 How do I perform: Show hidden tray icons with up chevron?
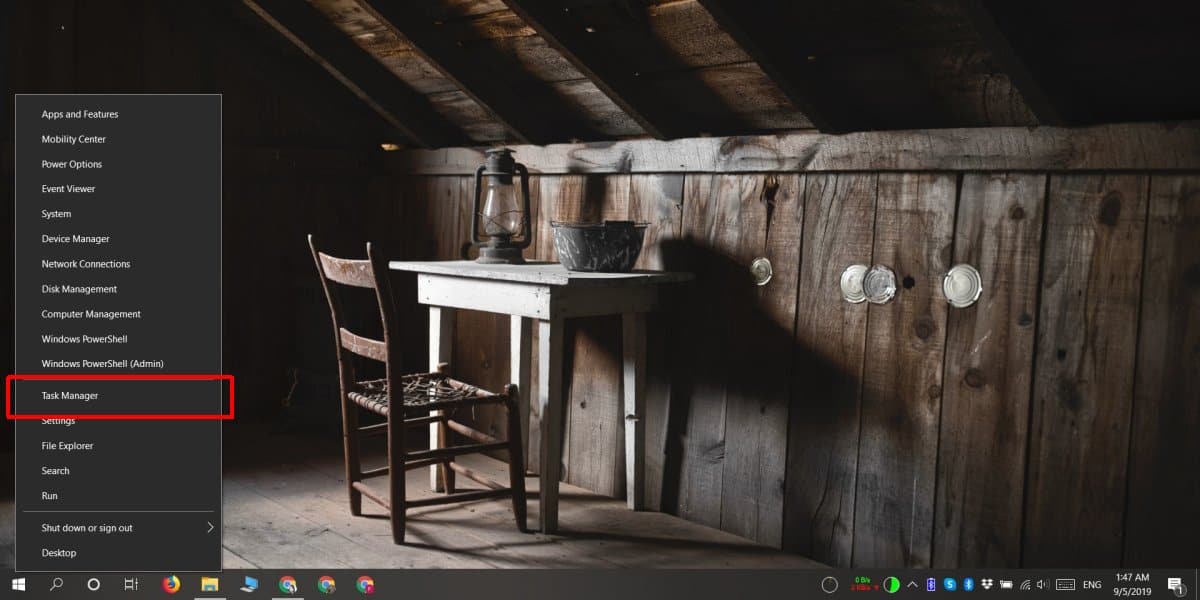point(913,584)
